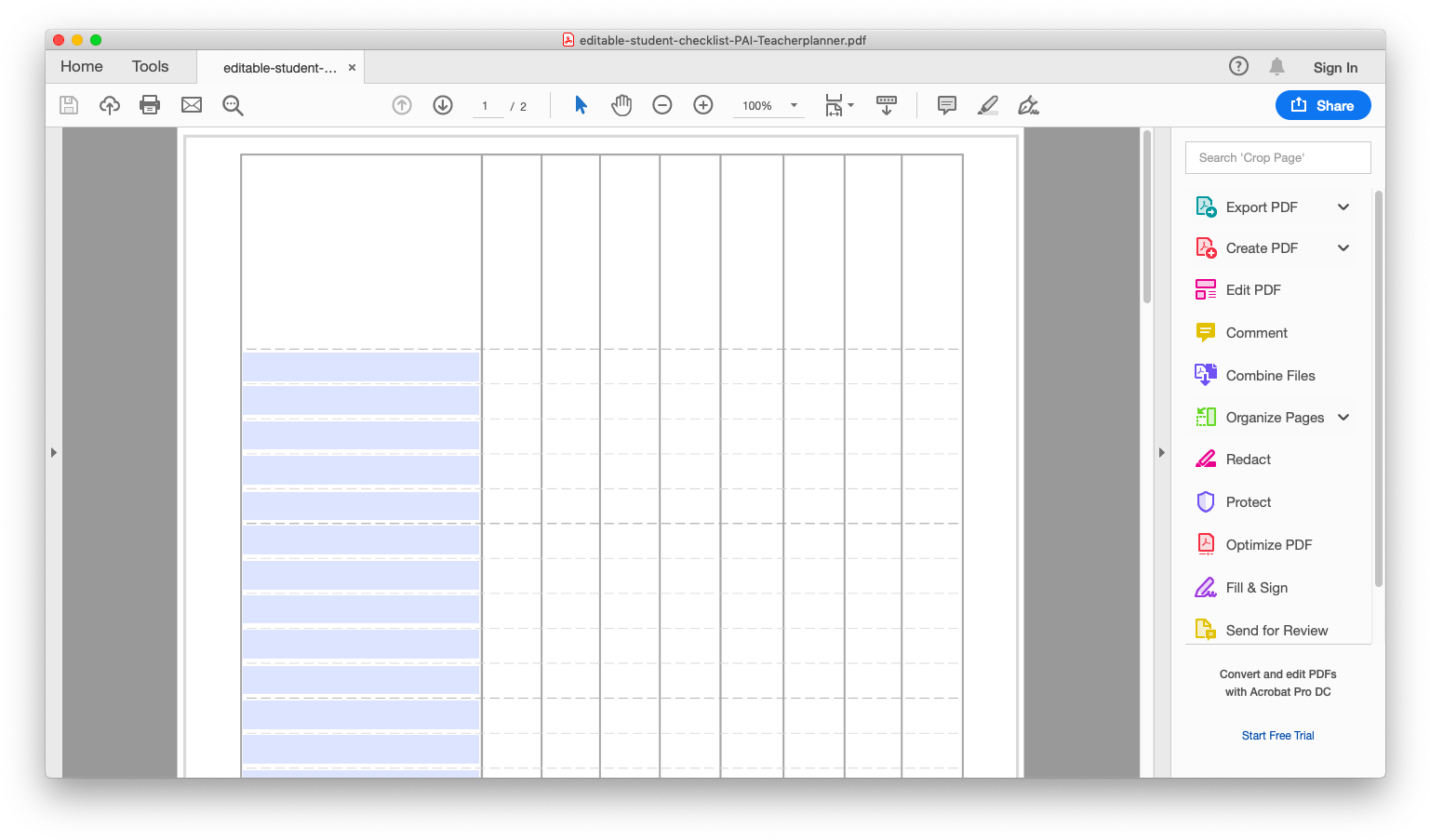Viewport: 1430px width, 840px height.
Task: Expand the Export PDF options
Action: pos(1343,207)
